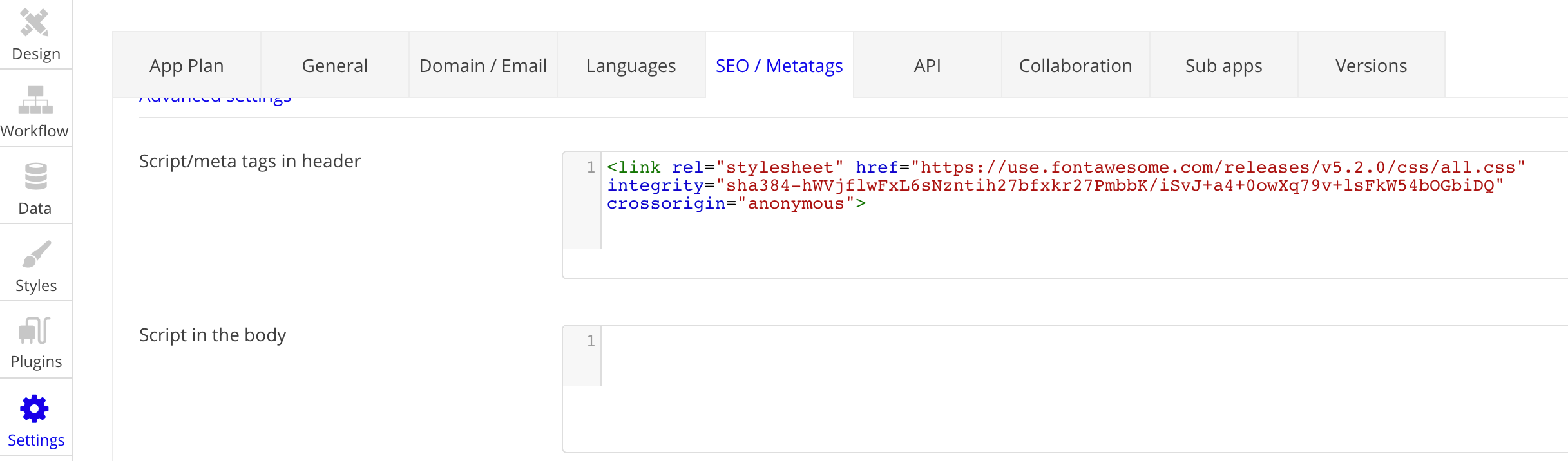Screen dimensions: 1568x461
Task: Open the Plugins section icon
Action: point(35,331)
